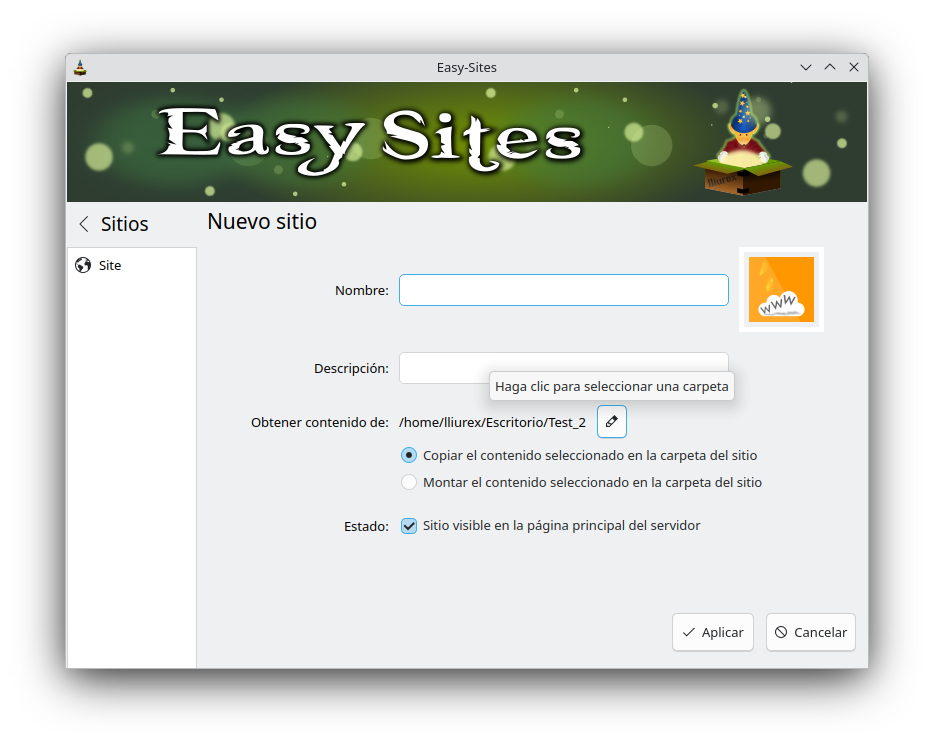Click the orange WWW cloud site image

coord(781,289)
